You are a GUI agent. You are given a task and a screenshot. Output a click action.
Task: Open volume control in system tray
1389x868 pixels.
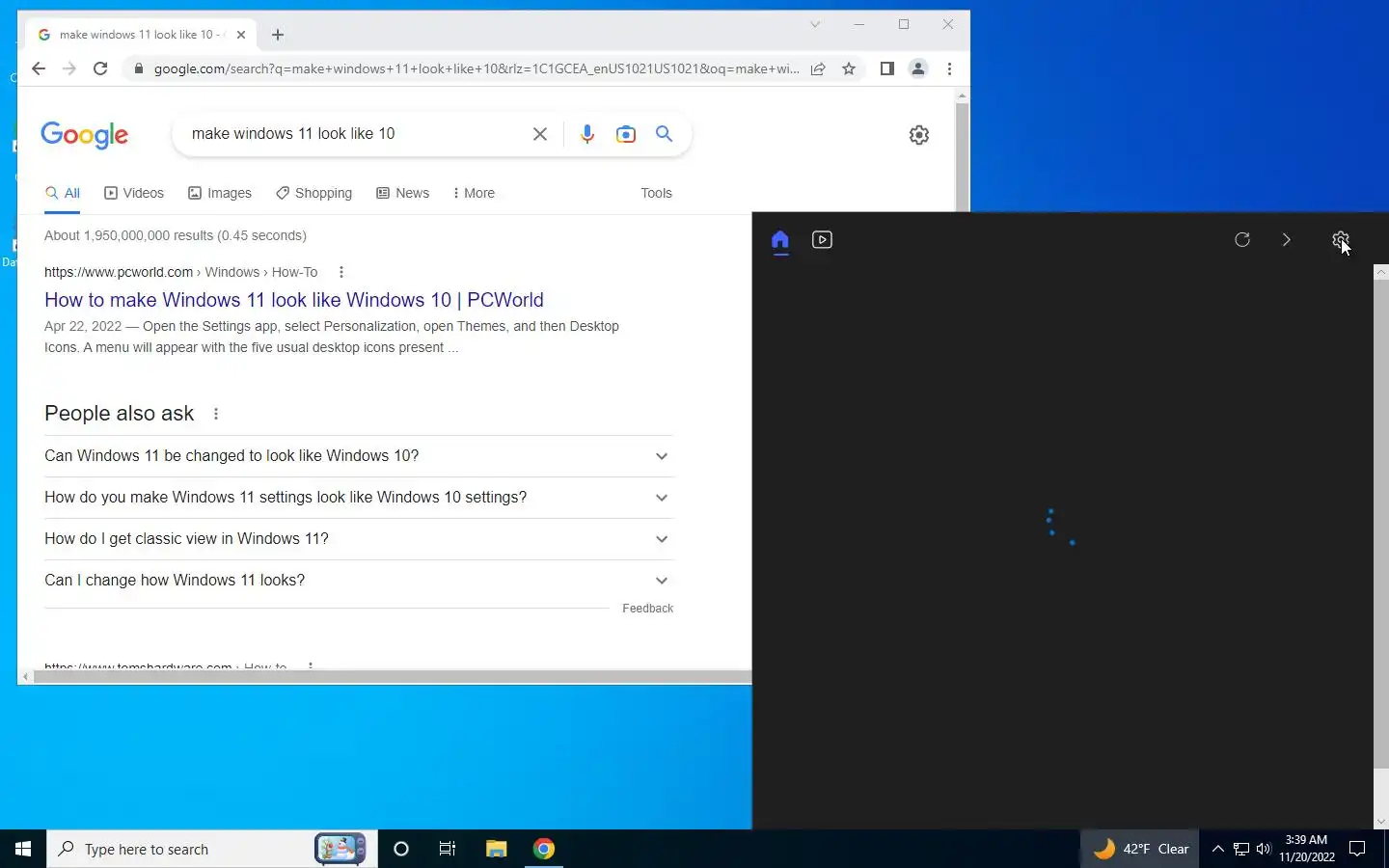click(1264, 849)
